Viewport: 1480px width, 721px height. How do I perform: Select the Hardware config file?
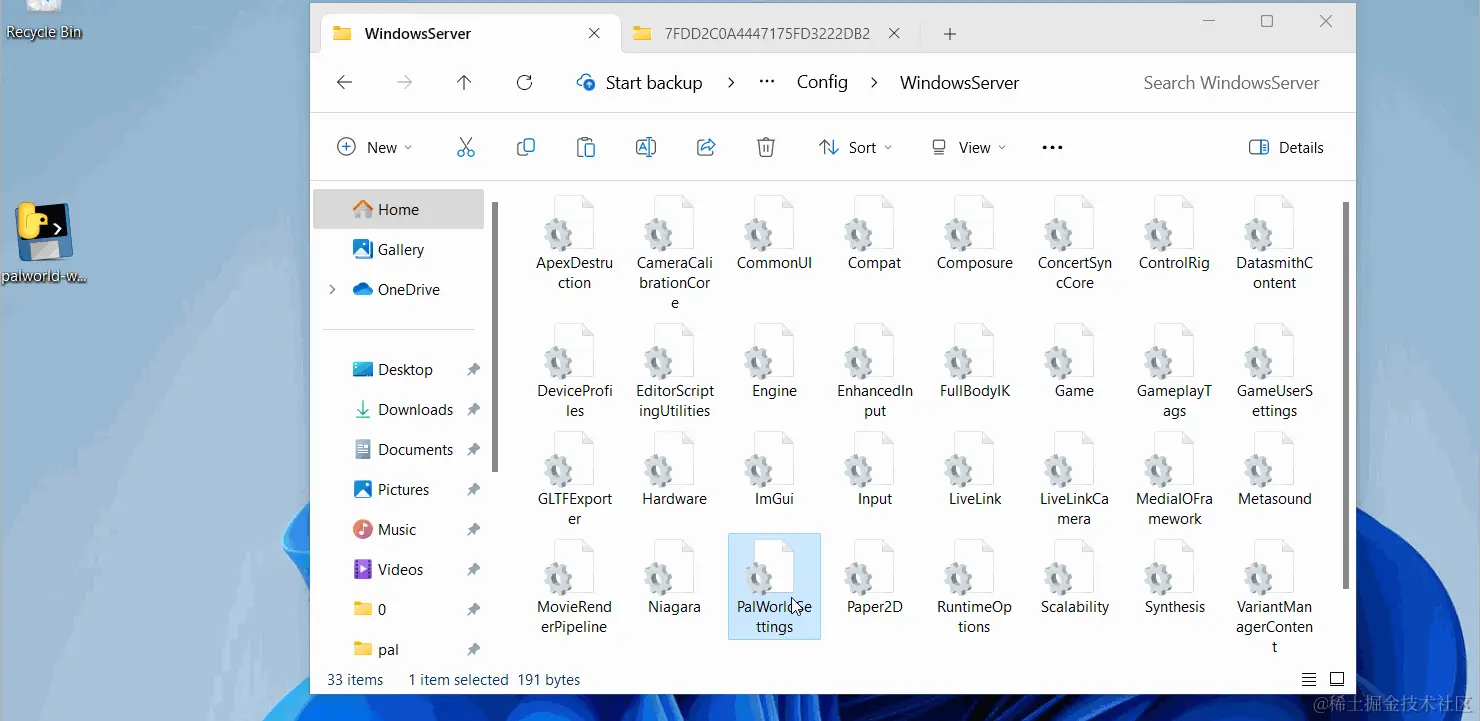675,470
